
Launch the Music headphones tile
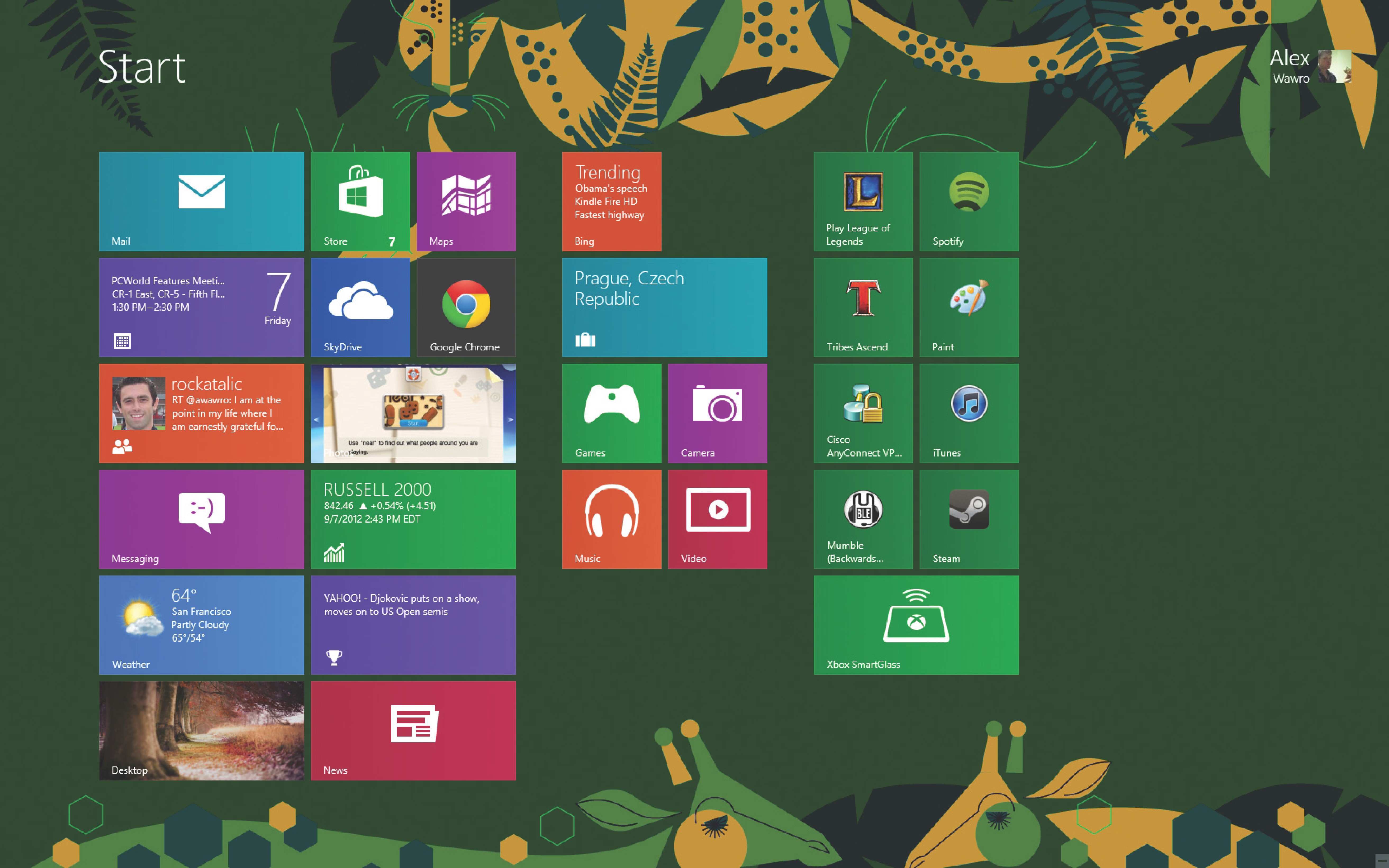611,519
